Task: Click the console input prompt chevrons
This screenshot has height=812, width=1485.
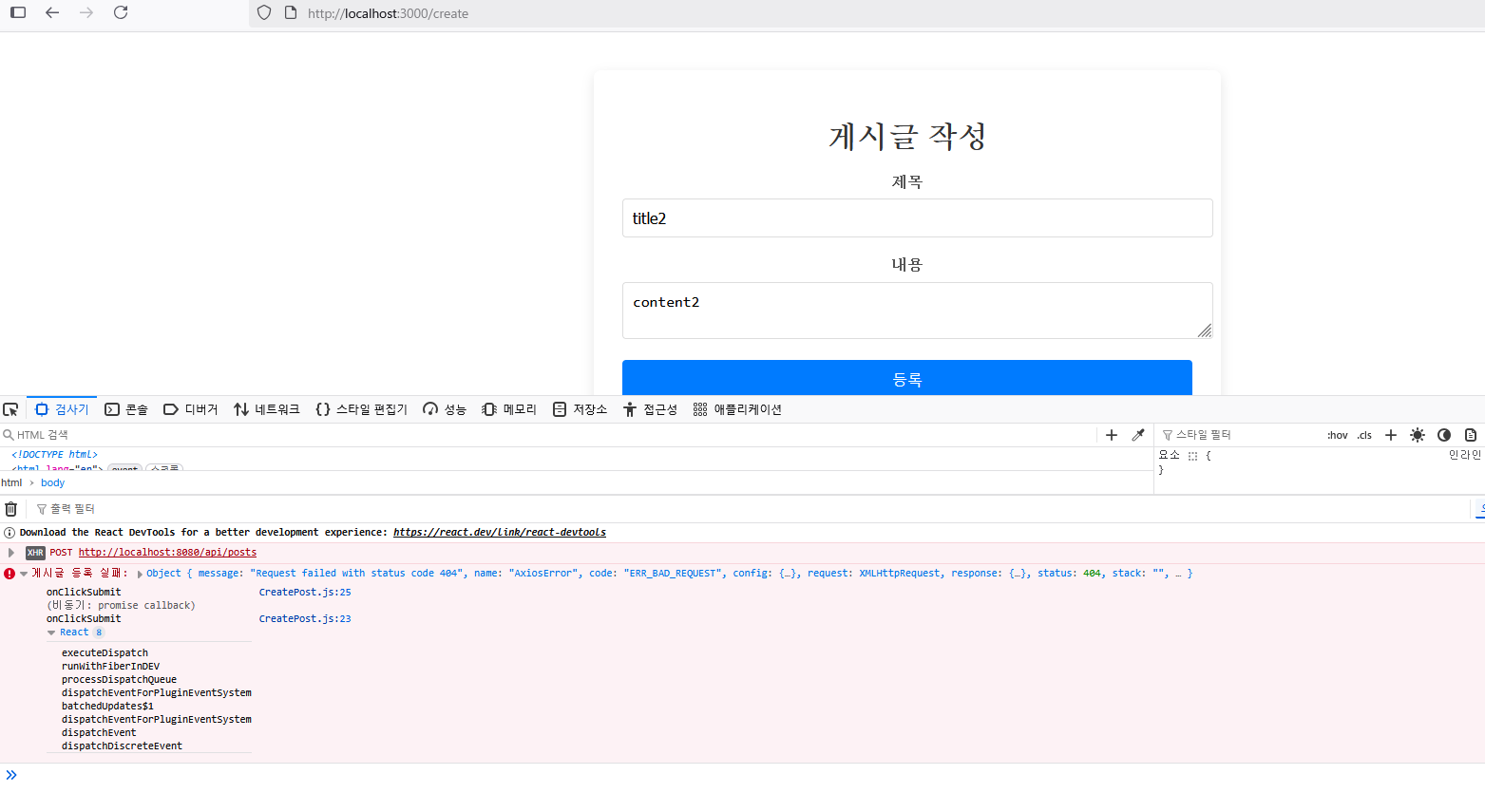Action: (x=11, y=775)
